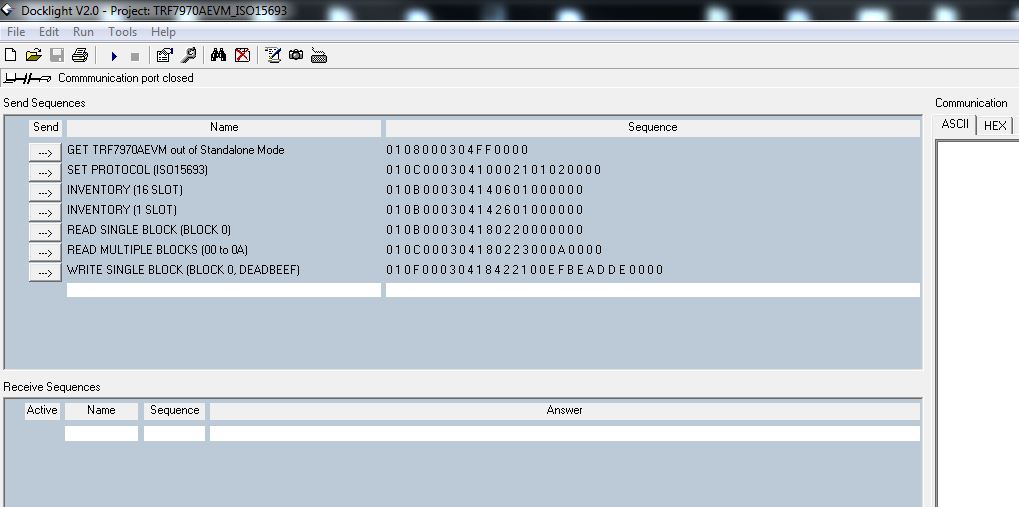This screenshot has height=507, width=1019.
Task: Send the INVENTORY (1 SLOT) sequence
Action: tap(45, 213)
